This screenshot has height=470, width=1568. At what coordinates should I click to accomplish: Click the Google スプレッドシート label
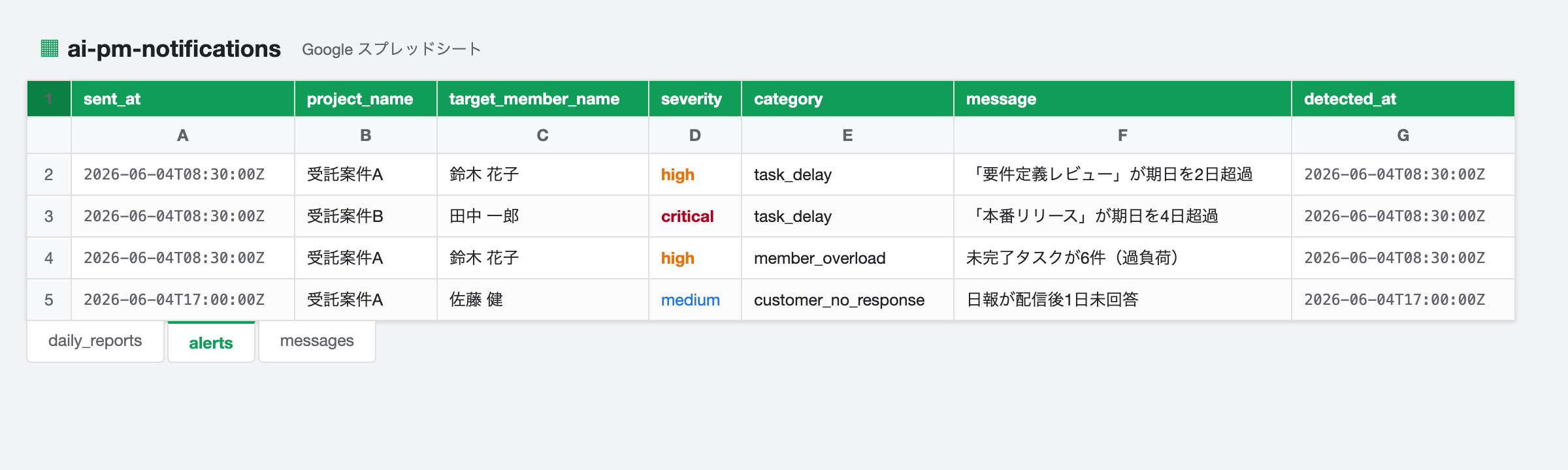pos(391,49)
